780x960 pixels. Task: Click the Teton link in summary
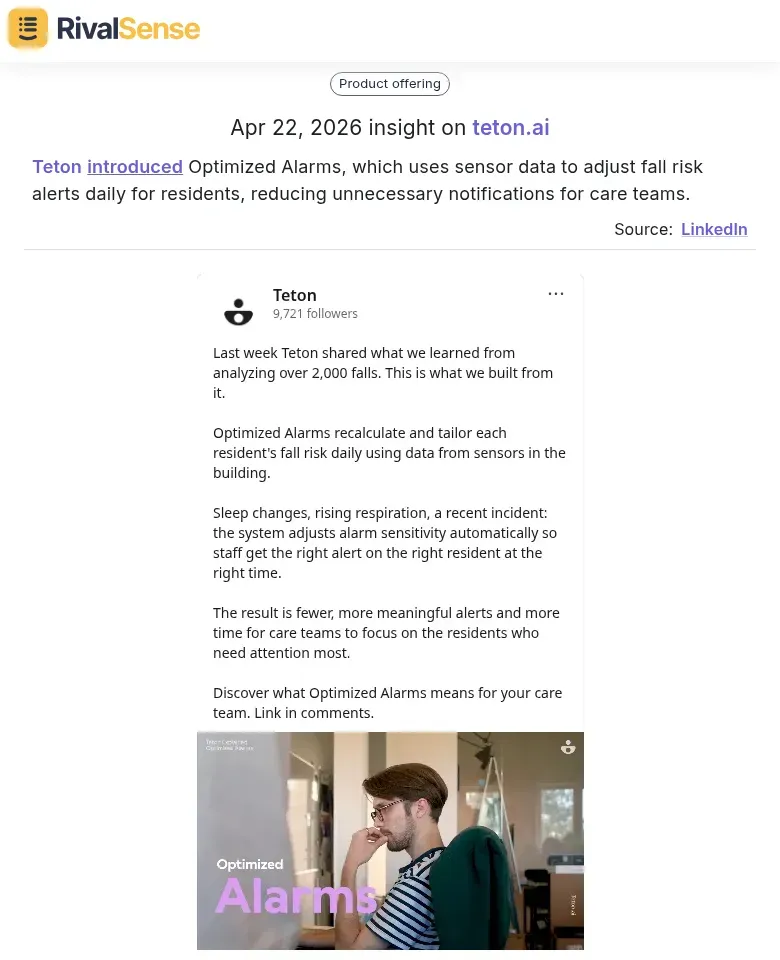pyautogui.click(x=57, y=167)
